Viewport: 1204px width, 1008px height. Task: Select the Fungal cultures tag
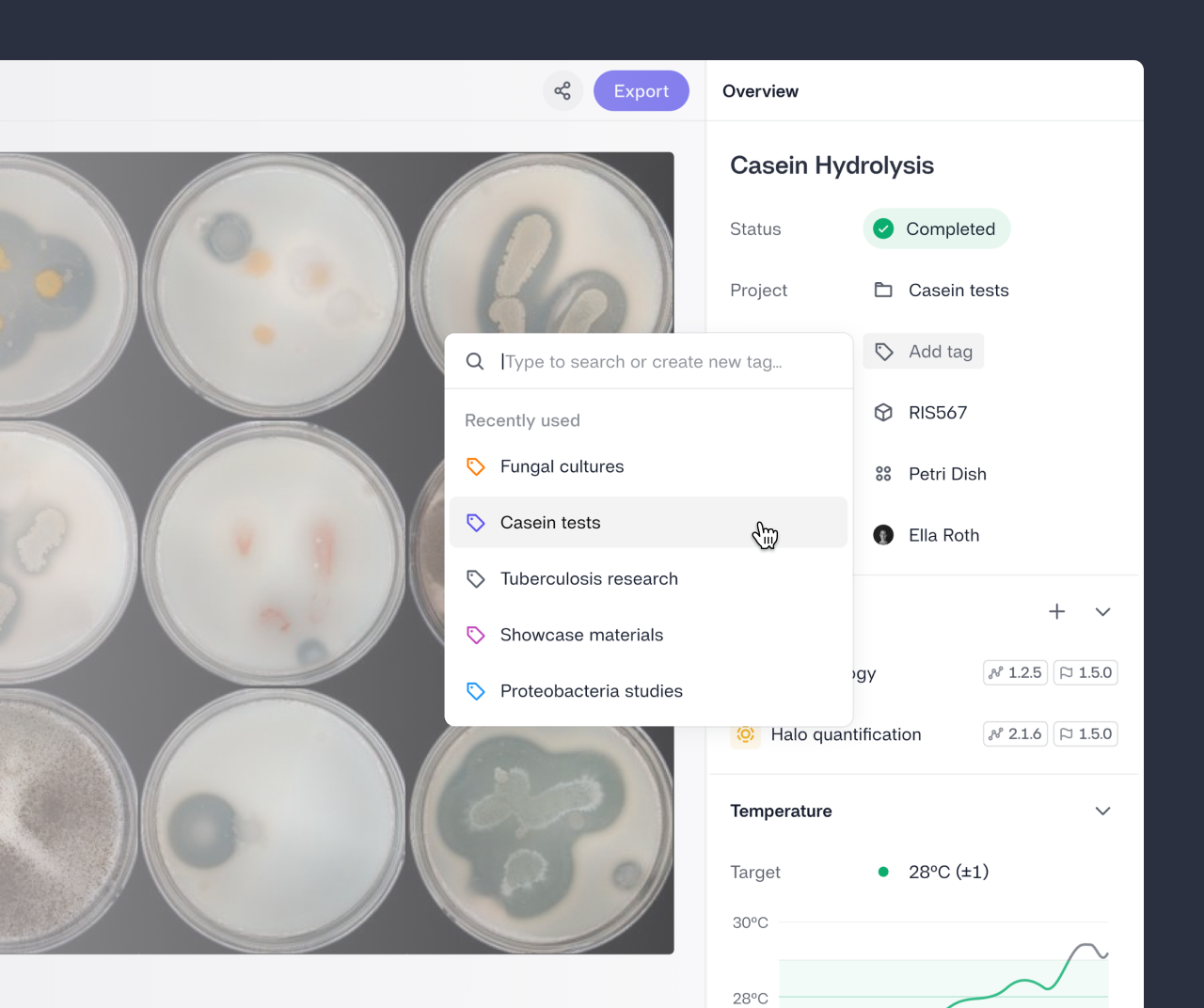(562, 466)
